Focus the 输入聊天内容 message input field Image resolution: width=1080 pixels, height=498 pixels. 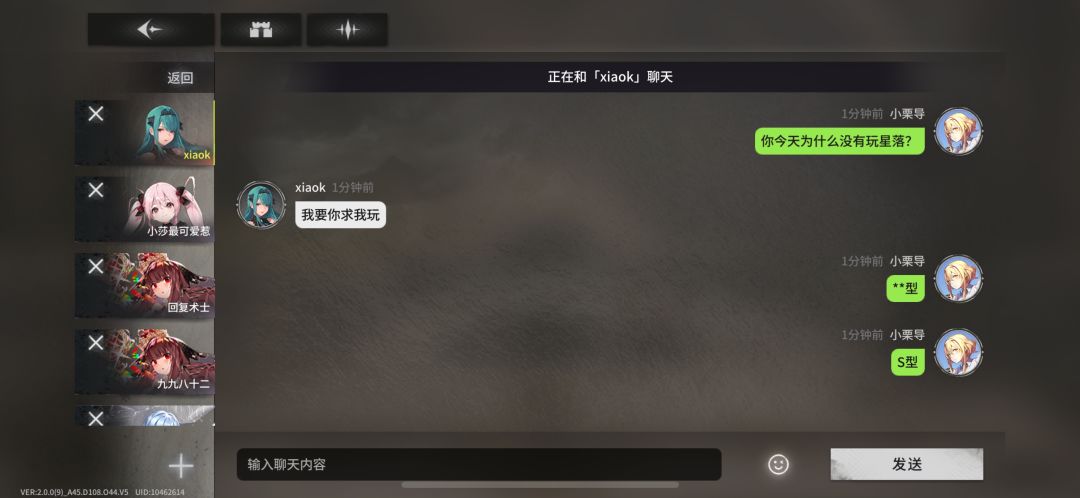[479, 464]
